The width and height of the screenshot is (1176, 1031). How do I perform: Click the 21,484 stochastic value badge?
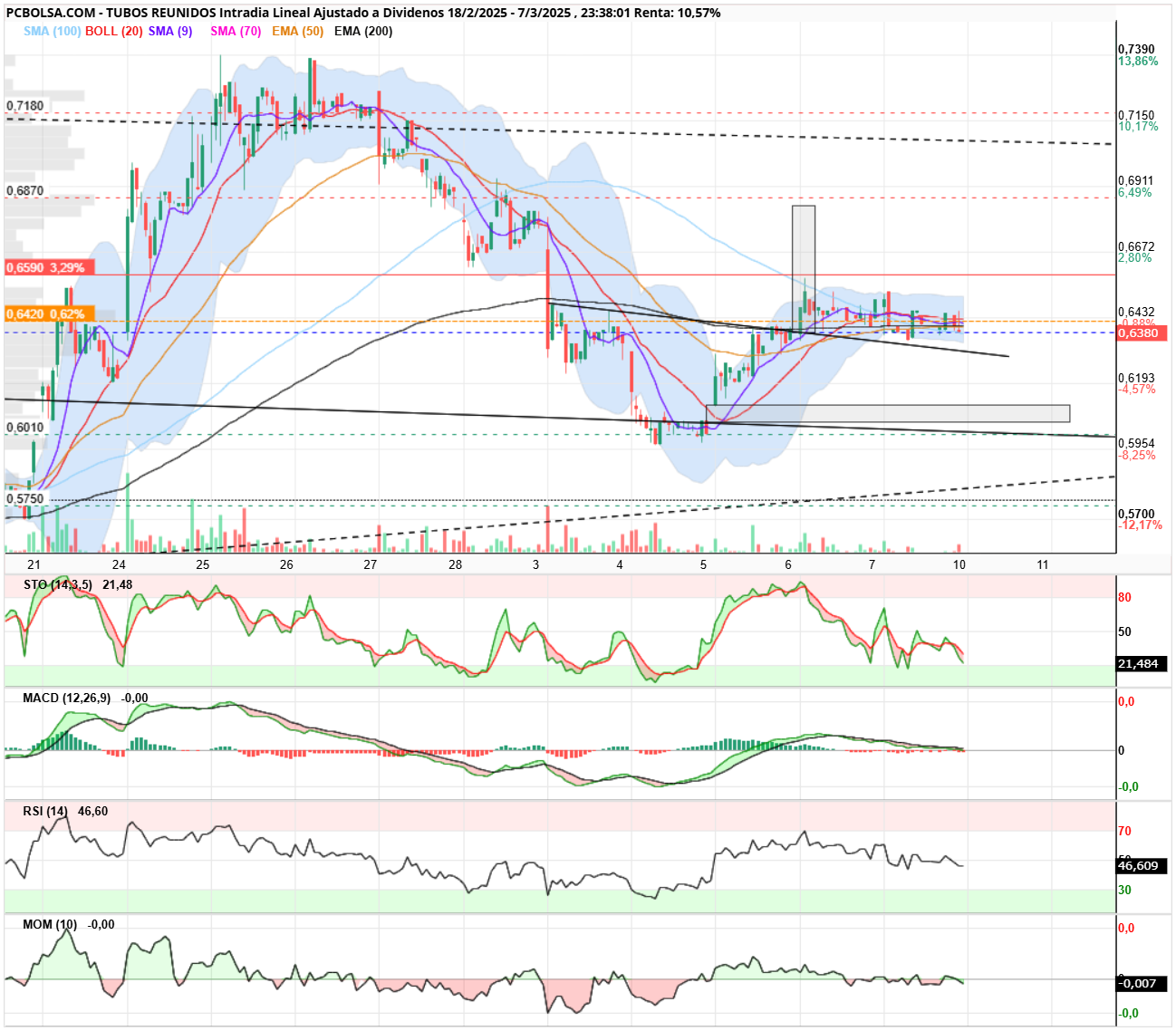(1140, 664)
